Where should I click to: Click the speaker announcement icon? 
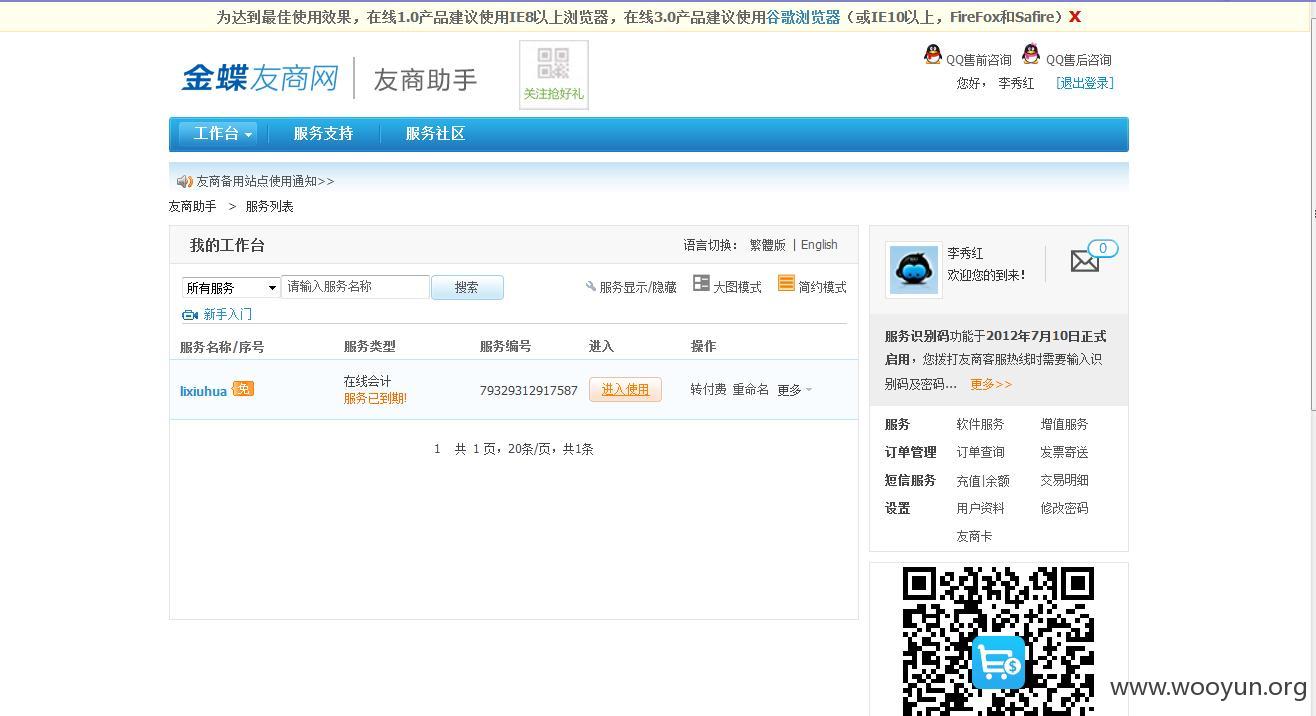coord(184,181)
